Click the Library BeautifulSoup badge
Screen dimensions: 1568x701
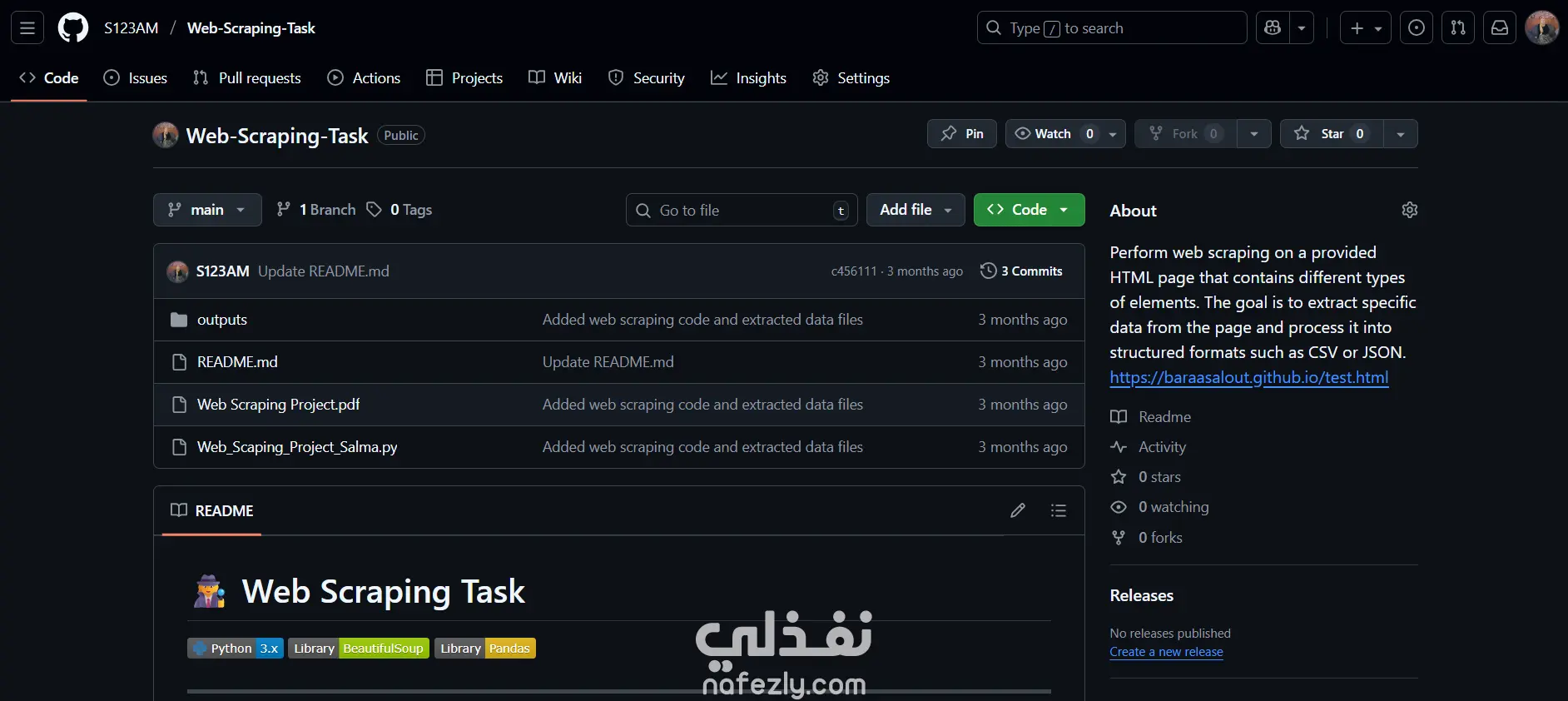pos(359,649)
